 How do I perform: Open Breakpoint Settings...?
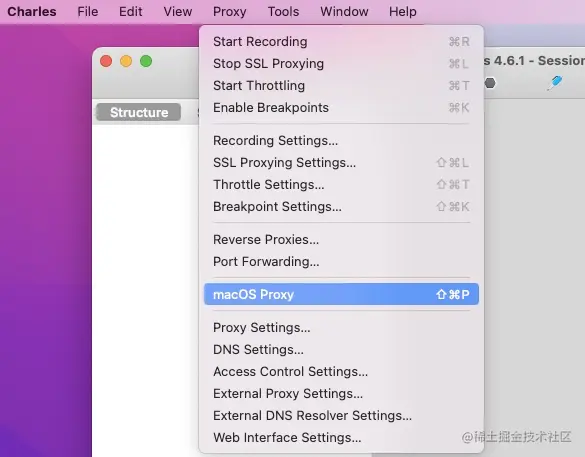(341, 207)
